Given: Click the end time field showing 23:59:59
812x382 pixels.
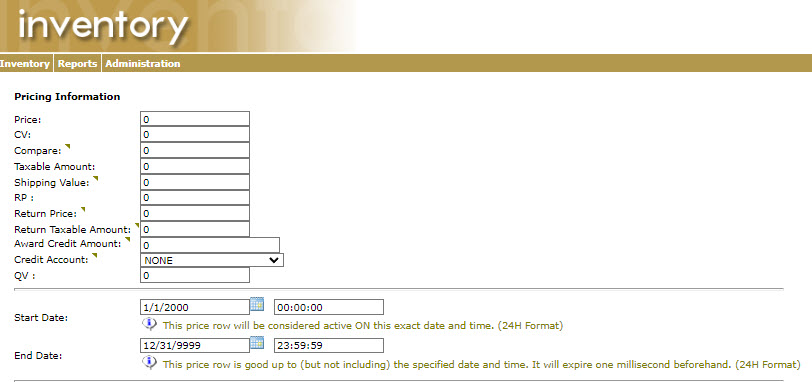Looking at the screenshot, I should click(329, 346).
